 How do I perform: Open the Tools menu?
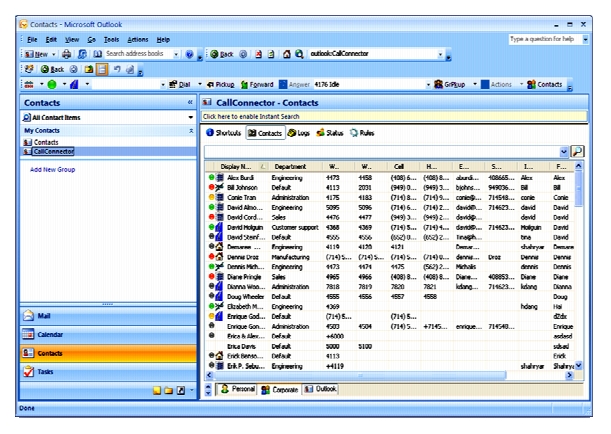[111, 39]
